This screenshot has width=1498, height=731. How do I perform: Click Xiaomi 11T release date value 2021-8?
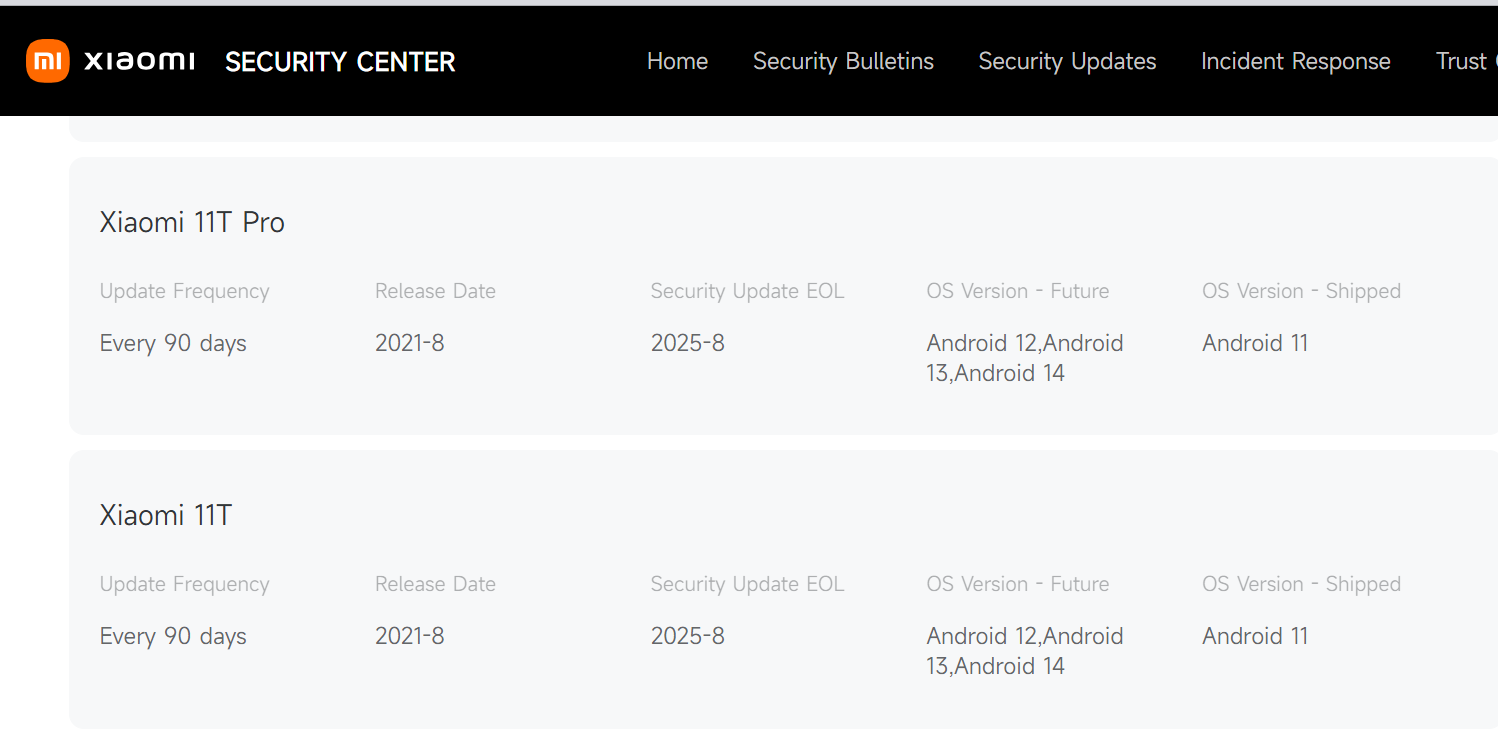pyautogui.click(x=410, y=636)
